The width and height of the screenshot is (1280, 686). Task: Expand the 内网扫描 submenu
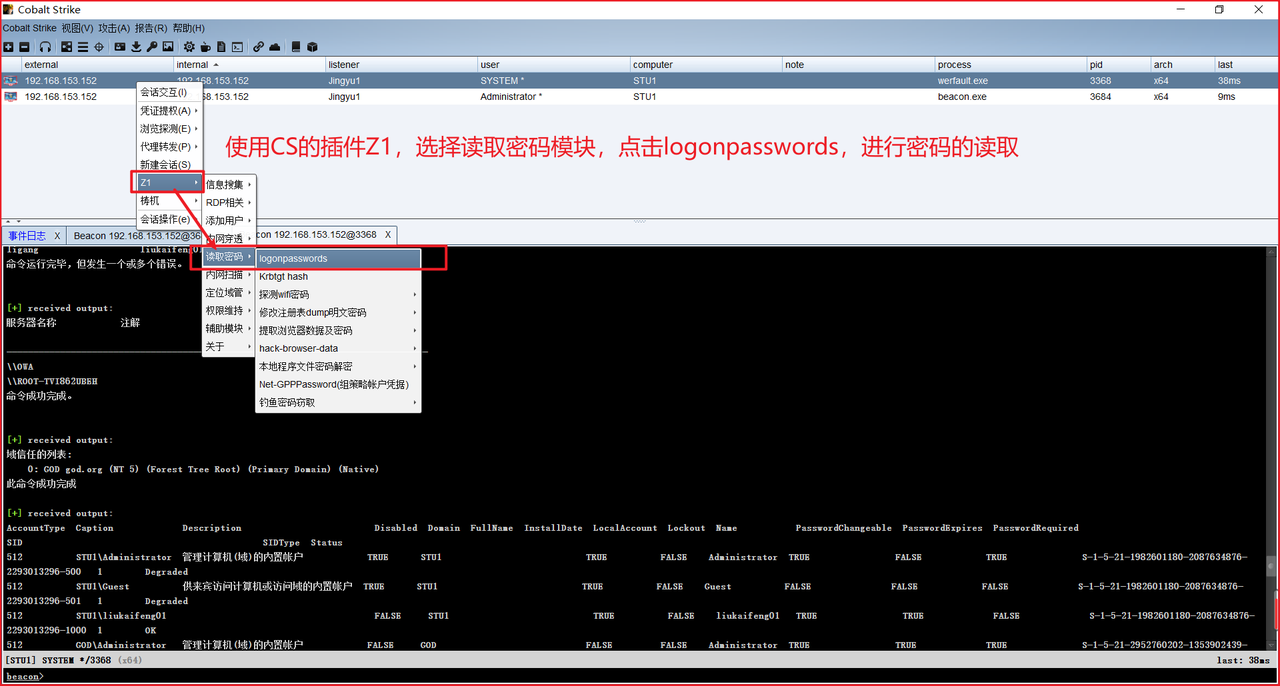(229, 275)
